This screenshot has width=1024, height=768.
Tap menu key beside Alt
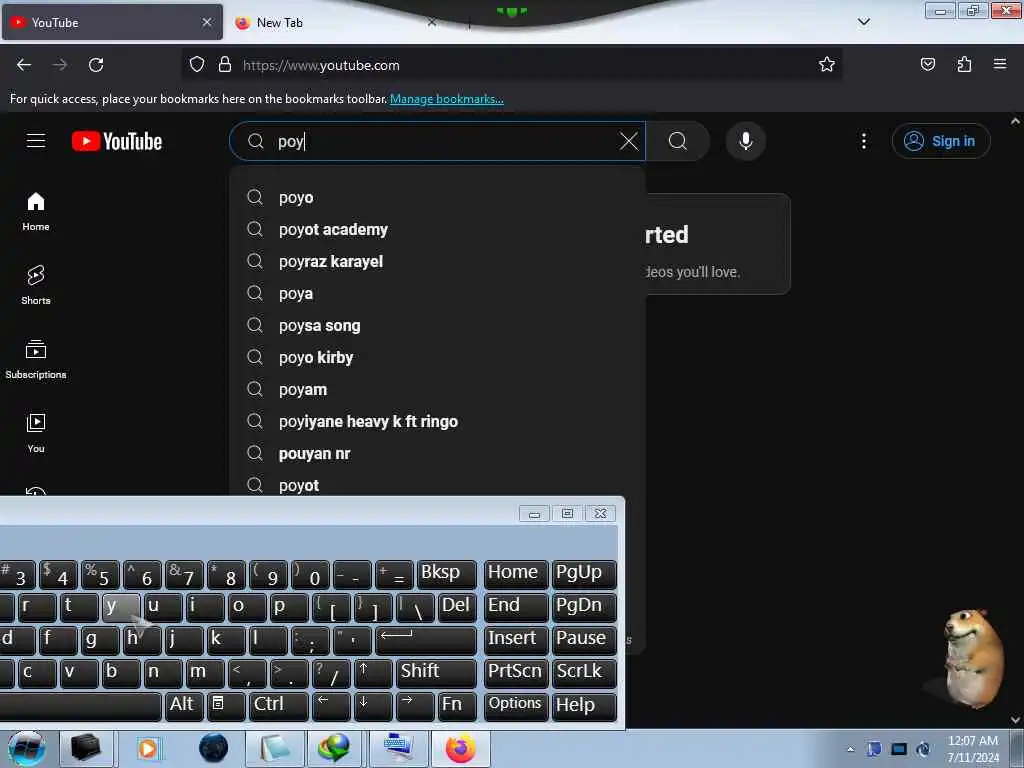pyautogui.click(x=226, y=706)
